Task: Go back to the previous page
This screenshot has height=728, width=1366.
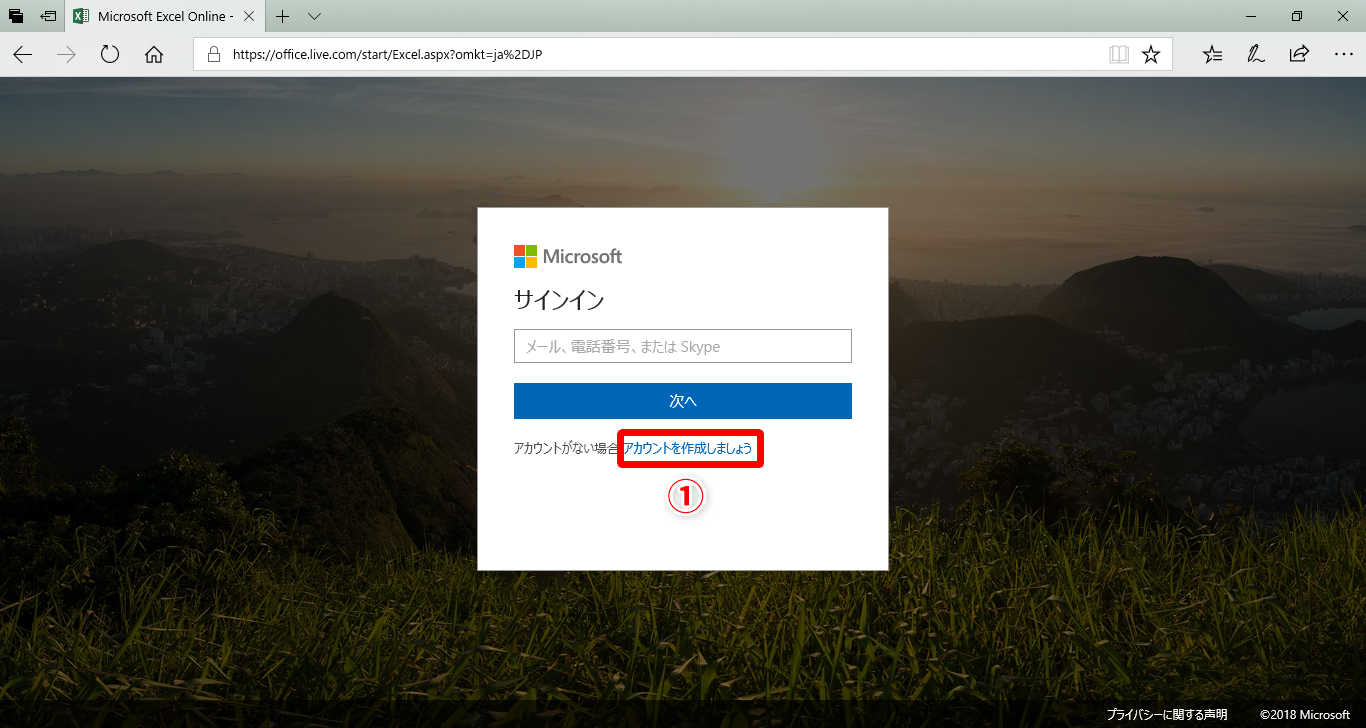Action: click(22, 55)
